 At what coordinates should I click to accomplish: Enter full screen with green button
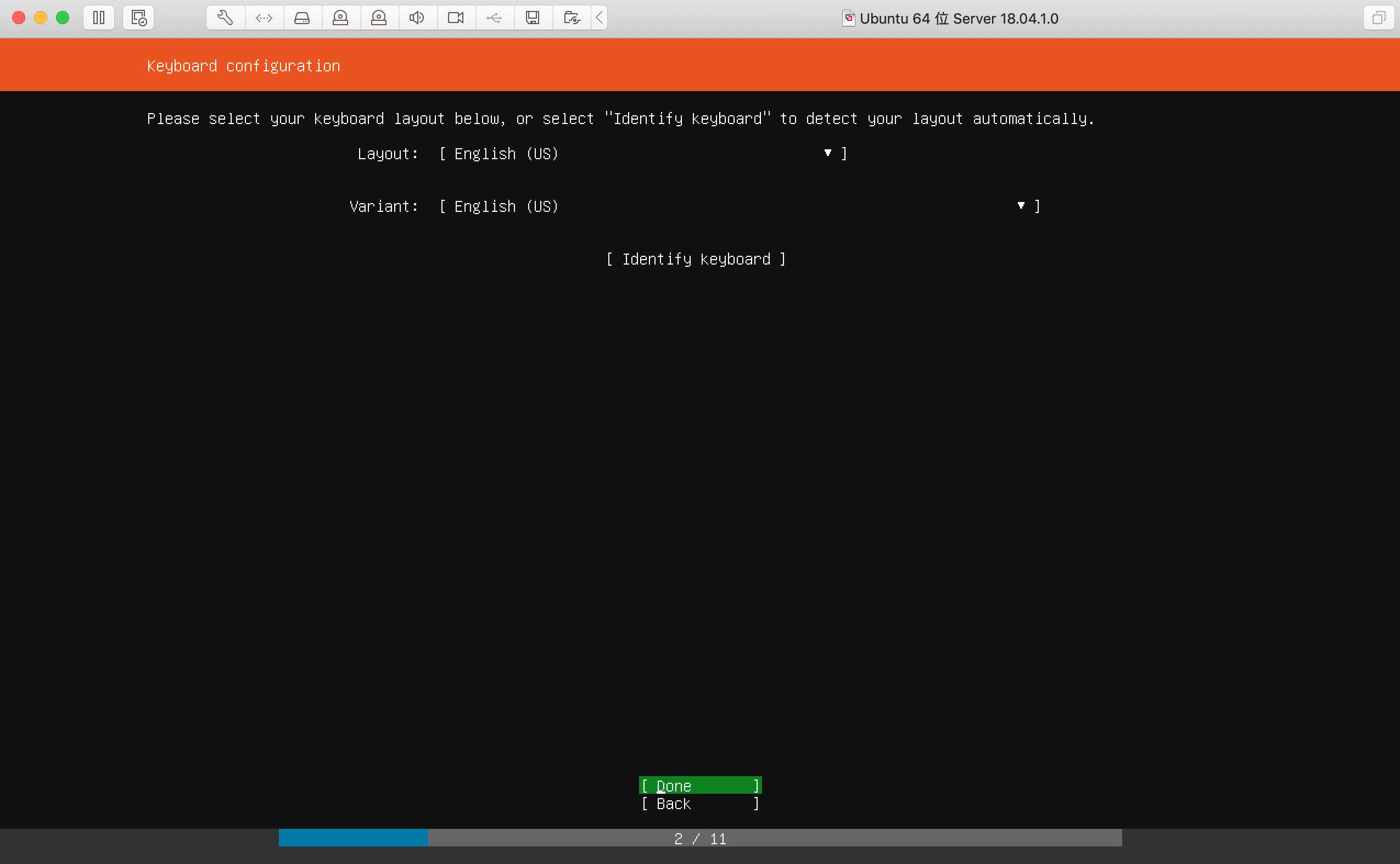tap(63, 18)
